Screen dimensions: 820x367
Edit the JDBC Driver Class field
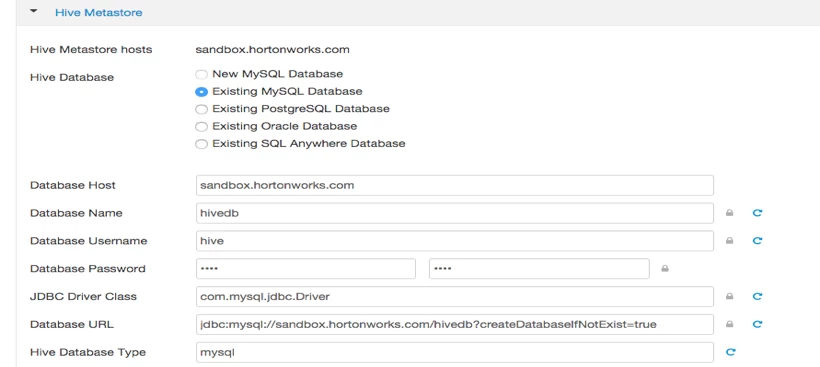click(454, 296)
